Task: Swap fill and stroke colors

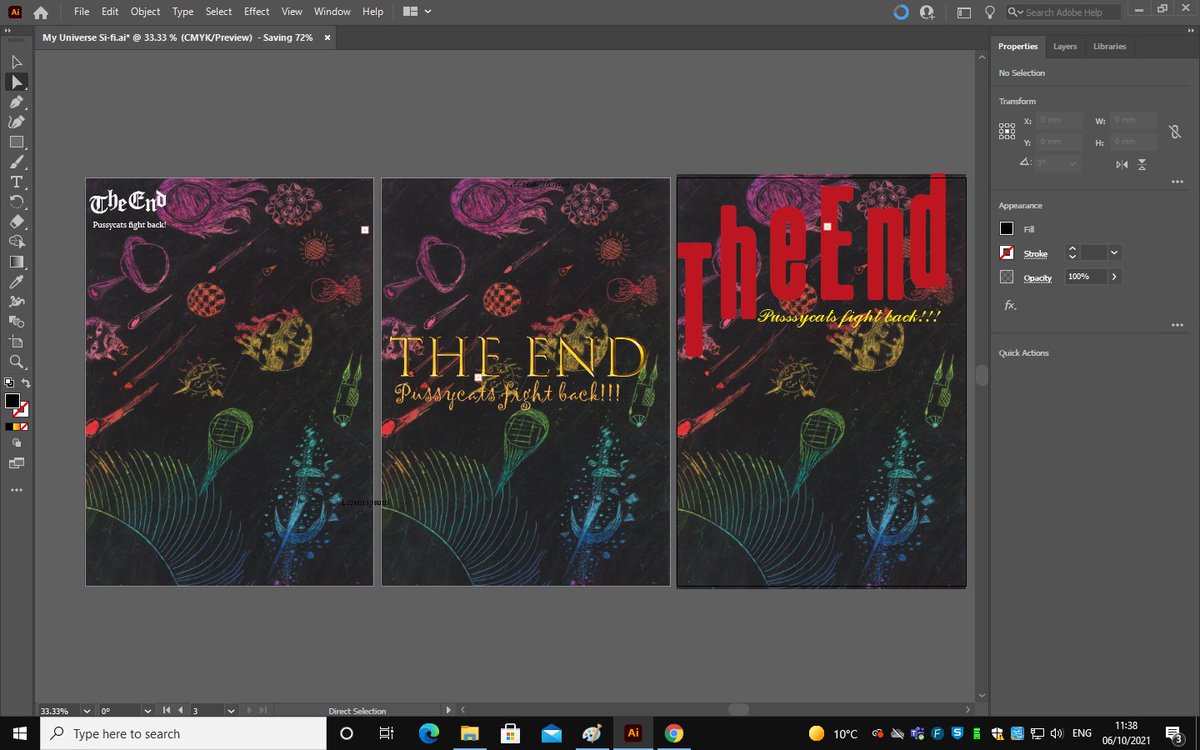Action: pyautogui.click(x=26, y=383)
